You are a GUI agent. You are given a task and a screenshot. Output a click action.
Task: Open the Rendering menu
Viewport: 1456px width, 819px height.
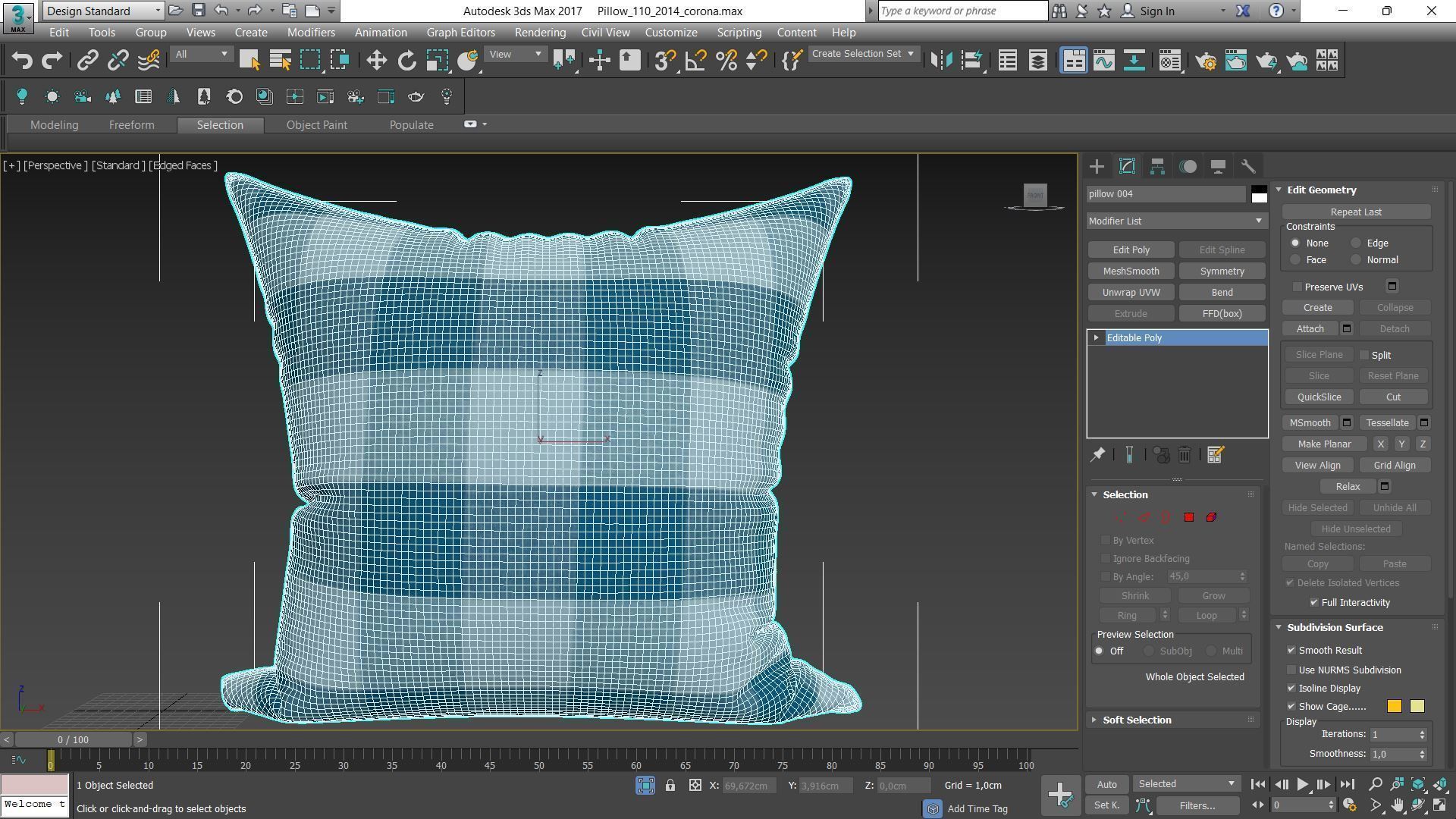point(540,33)
